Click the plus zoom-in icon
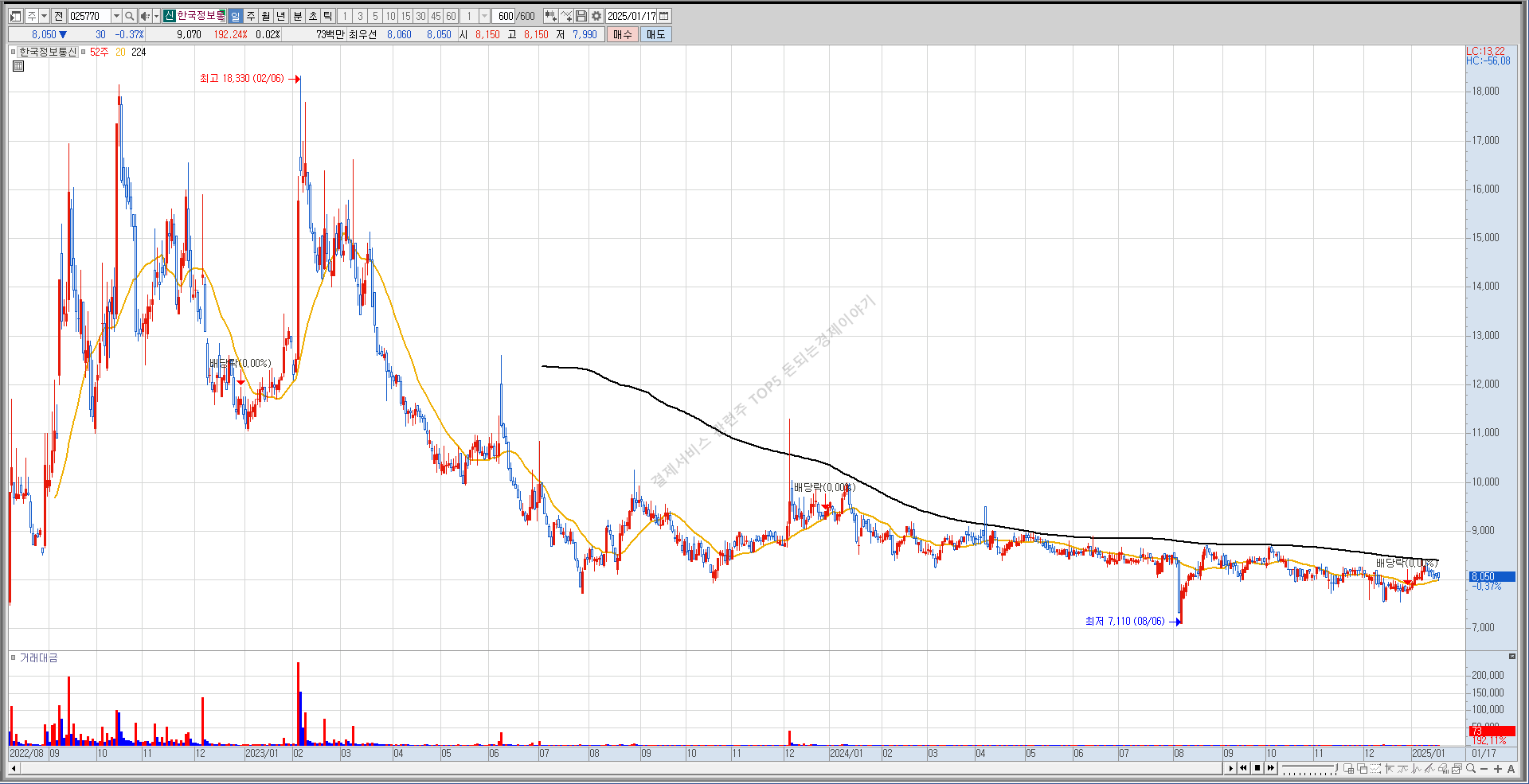The height and width of the screenshot is (784, 1529). 1498,768
